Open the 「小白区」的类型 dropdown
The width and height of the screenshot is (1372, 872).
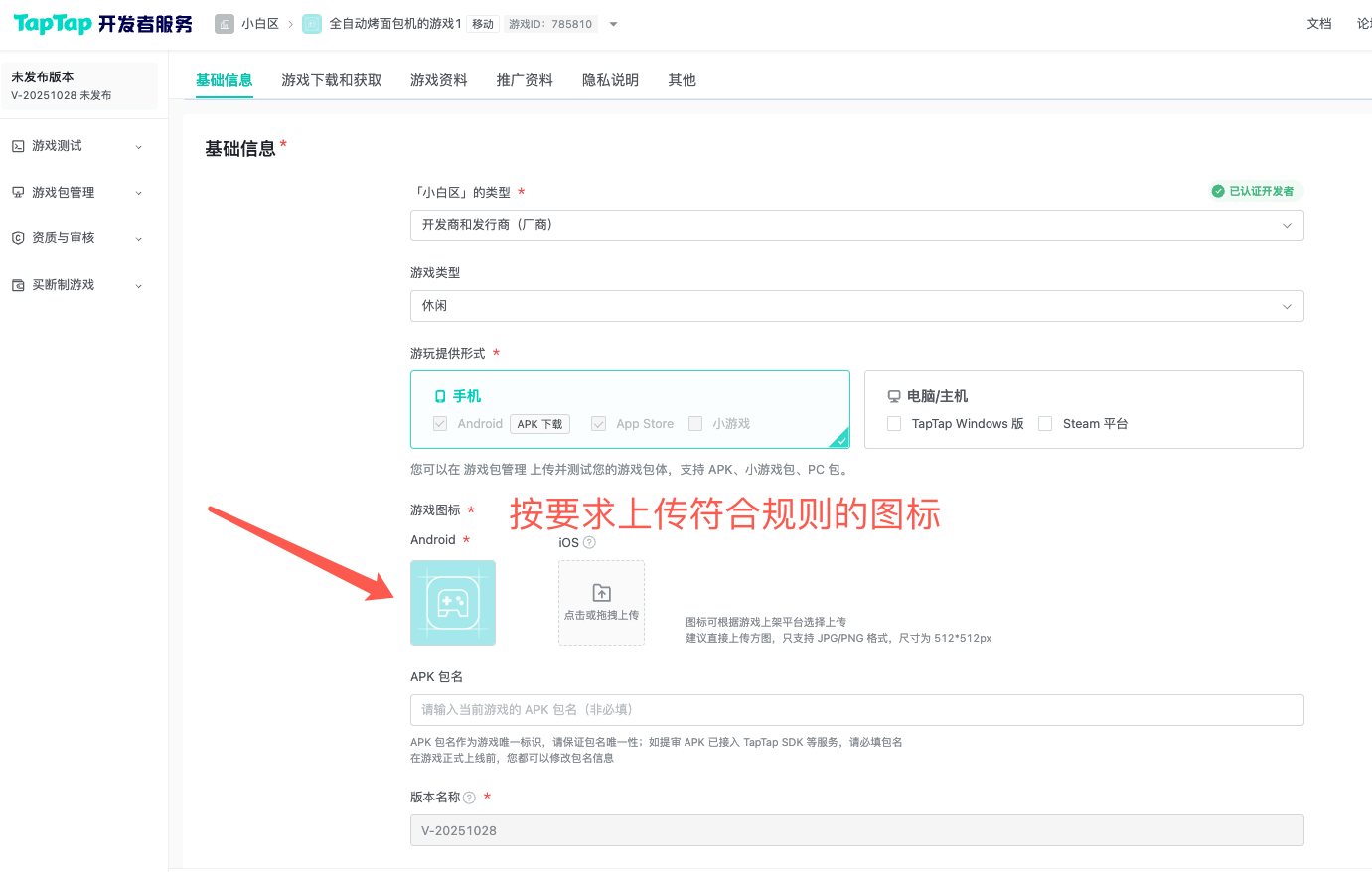(x=856, y=225)
